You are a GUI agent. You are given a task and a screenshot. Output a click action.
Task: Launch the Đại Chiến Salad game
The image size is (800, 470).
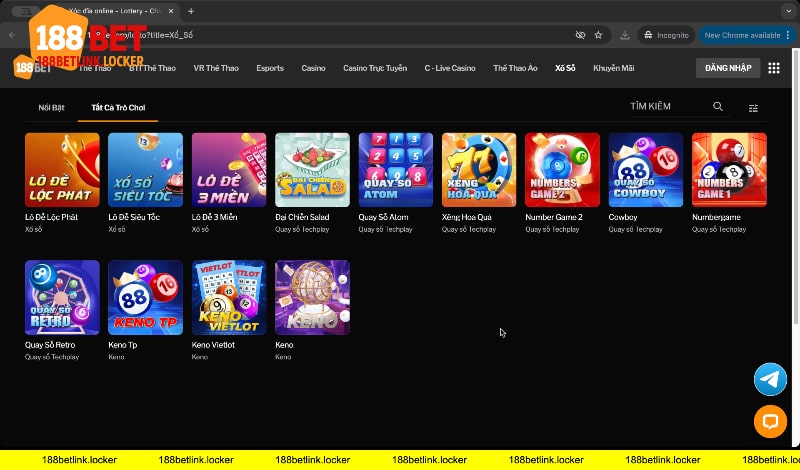coord(312,170)
